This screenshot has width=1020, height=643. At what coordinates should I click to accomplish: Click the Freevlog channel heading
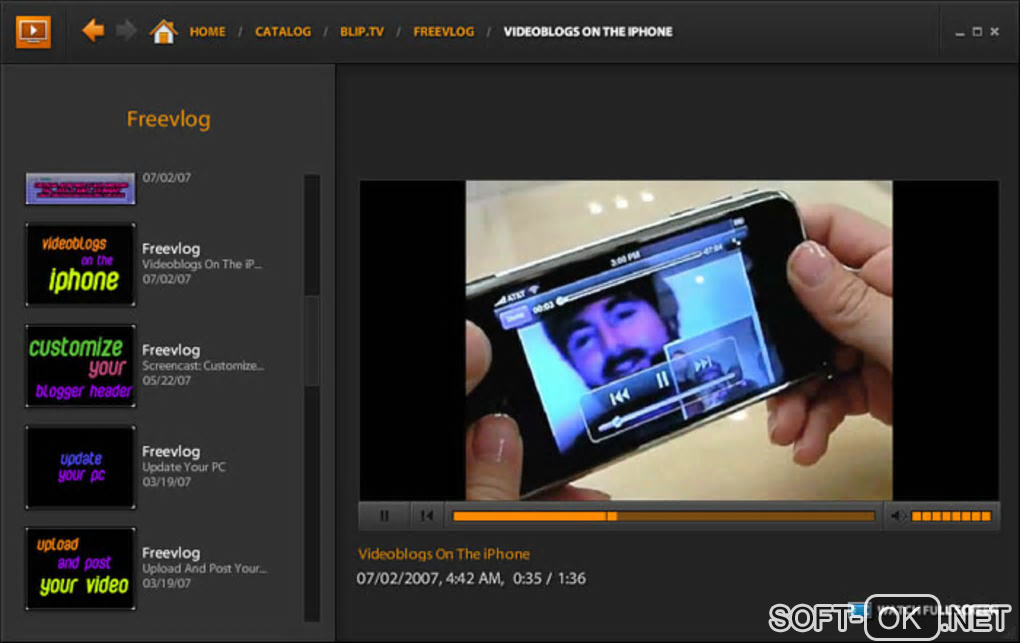coord(168,119)
